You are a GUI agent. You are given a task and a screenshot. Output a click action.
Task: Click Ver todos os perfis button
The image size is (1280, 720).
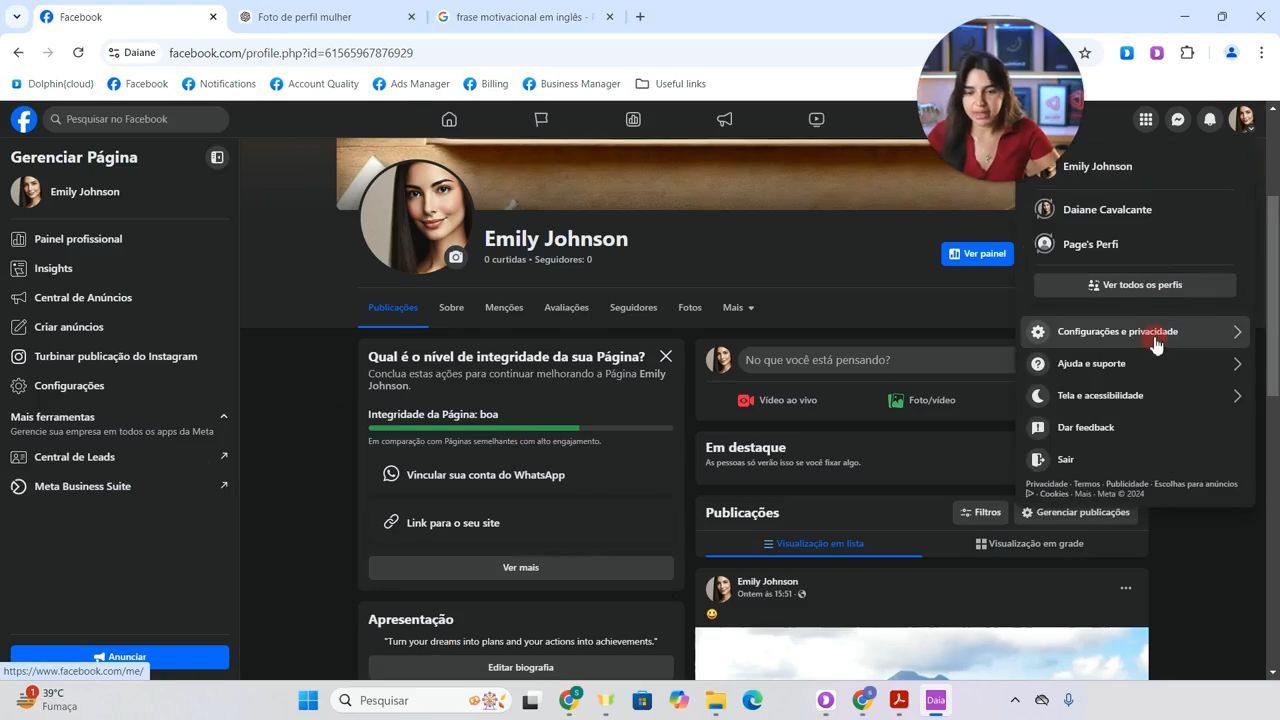click(1135, 285)
